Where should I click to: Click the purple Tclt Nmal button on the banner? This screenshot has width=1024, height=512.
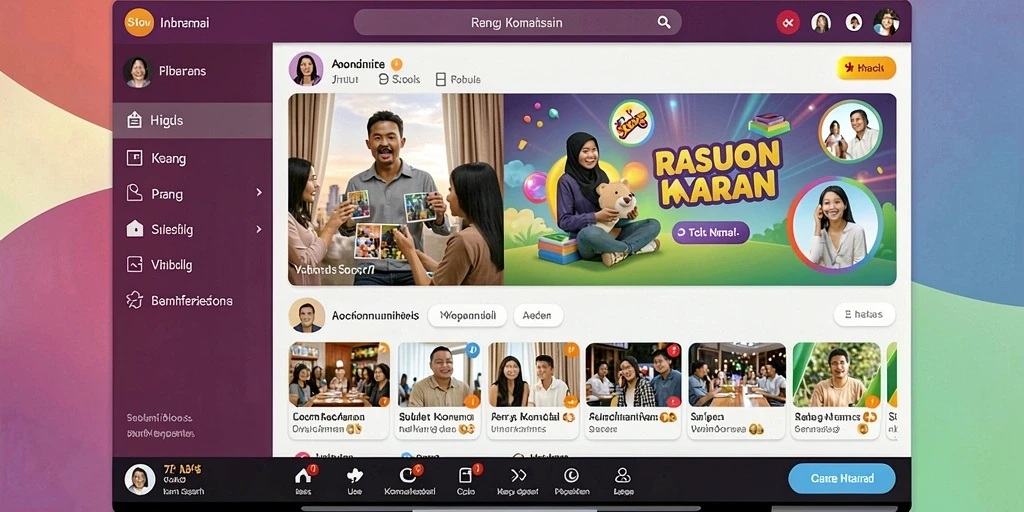711,232
